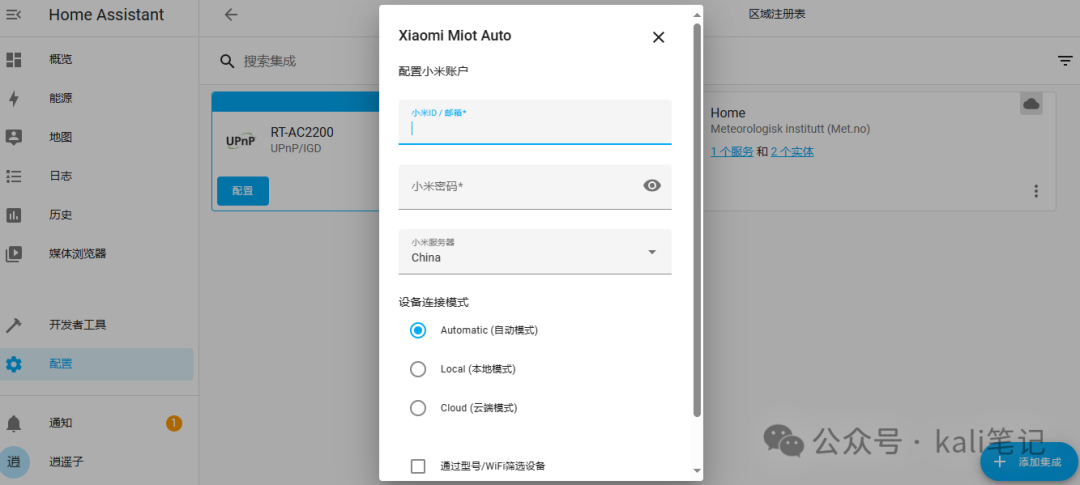Screen dimensions: 1080x485
Task: Open the 配置 gear icon
Action: [14, 364]
